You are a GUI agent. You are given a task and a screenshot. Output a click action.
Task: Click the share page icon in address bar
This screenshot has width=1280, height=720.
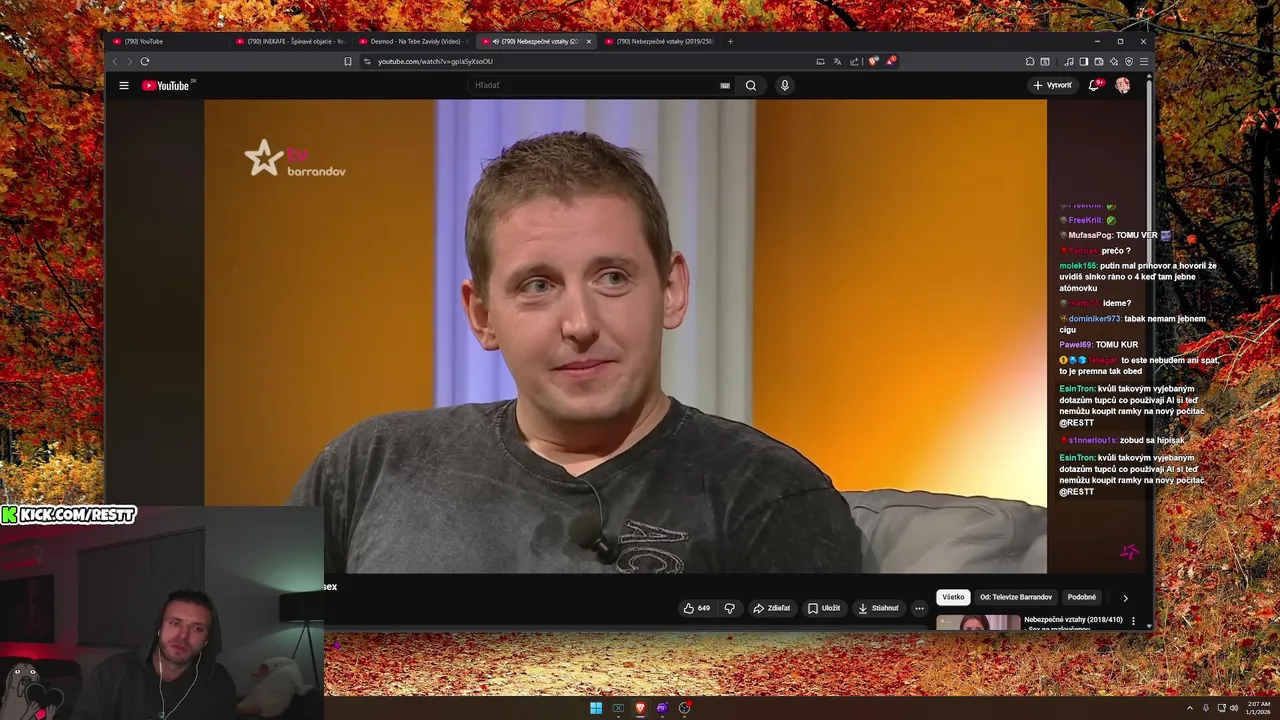[x=854, y=61]
